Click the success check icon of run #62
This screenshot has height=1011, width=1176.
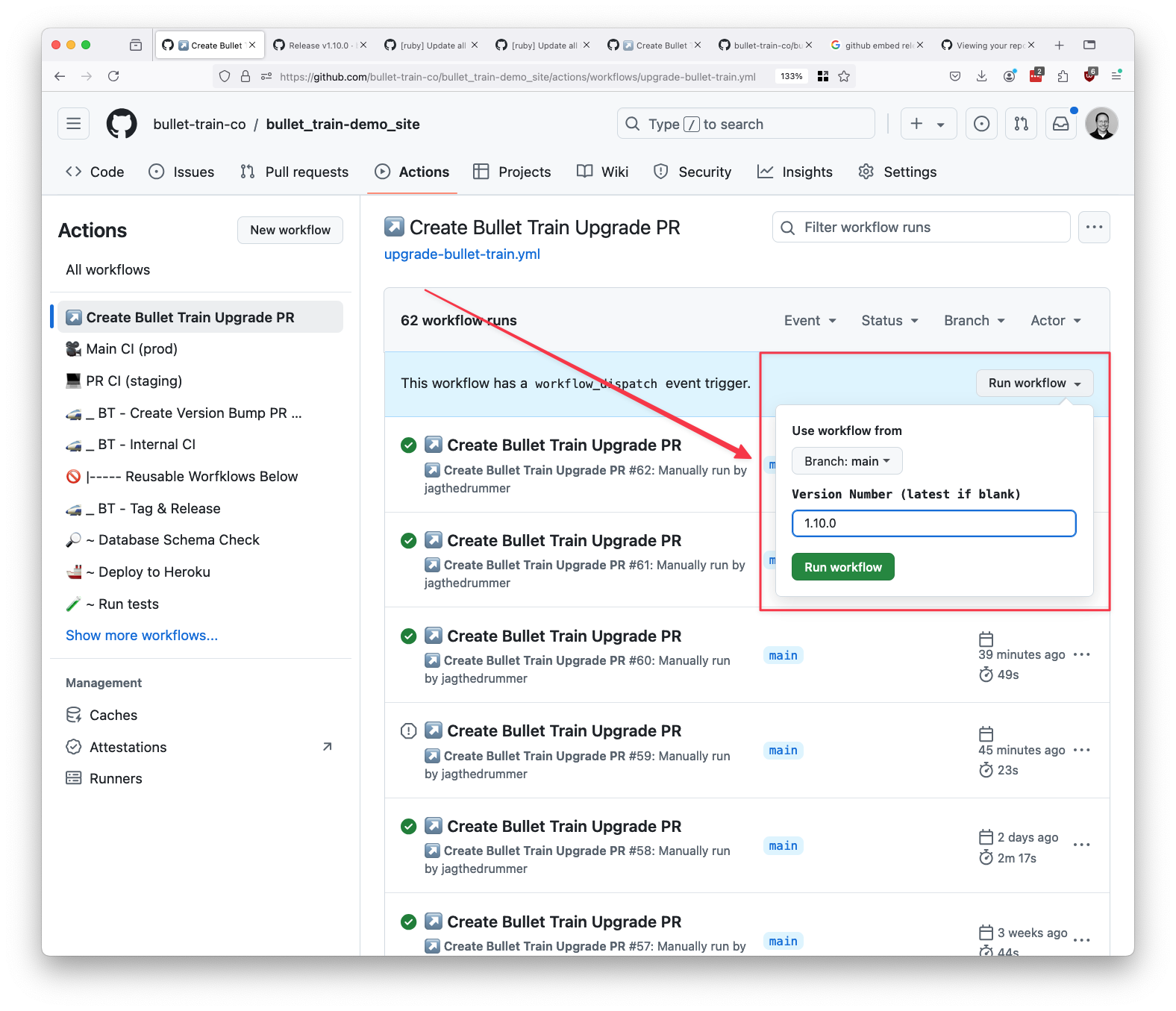tap(408, 445)
